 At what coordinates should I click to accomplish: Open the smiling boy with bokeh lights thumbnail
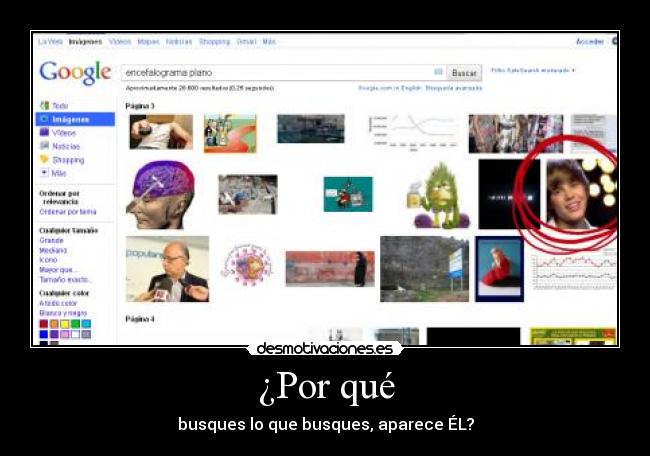[x=581, y=194]
